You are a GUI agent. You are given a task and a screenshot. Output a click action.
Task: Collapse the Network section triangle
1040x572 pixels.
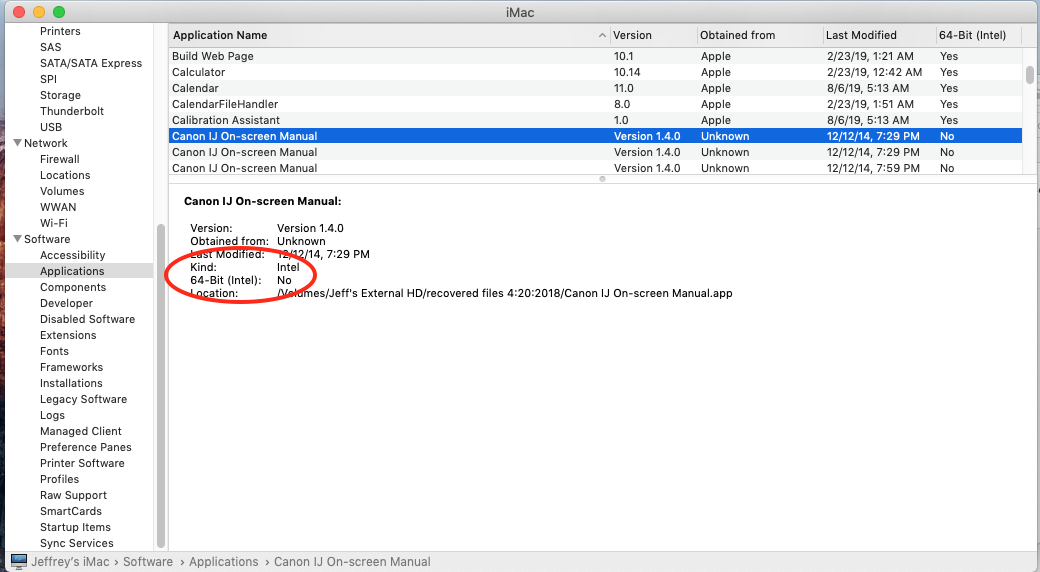pos(17,143)
